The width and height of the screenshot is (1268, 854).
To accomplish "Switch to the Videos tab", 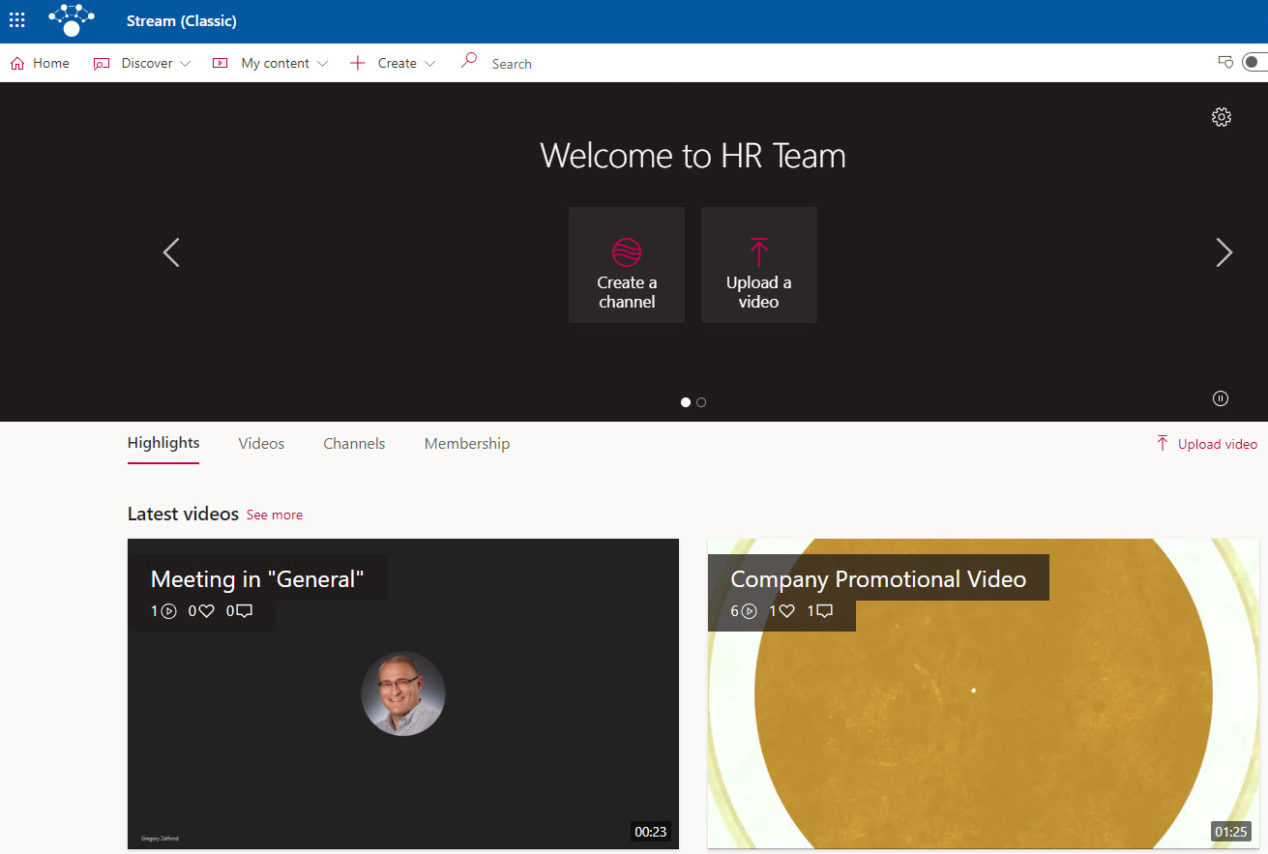I will pos(261,443).
